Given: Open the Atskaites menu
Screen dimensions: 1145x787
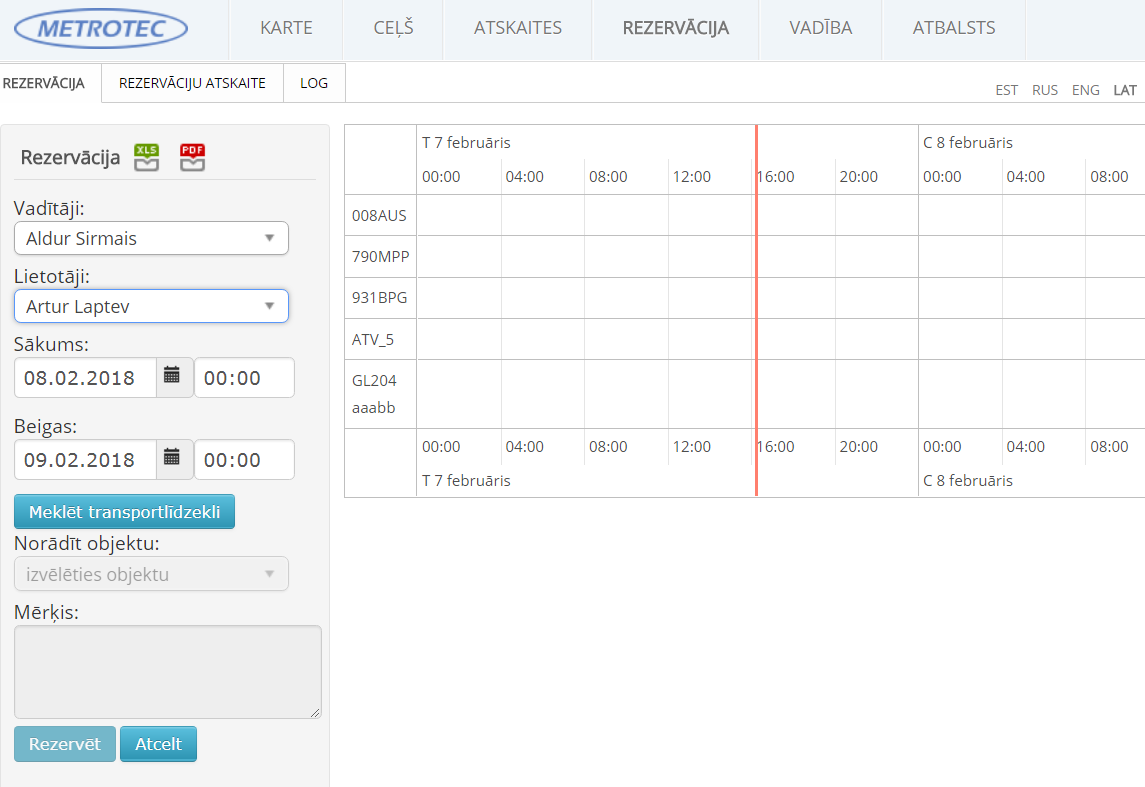Looking at the screenshot, I should [x=517, y=29].
